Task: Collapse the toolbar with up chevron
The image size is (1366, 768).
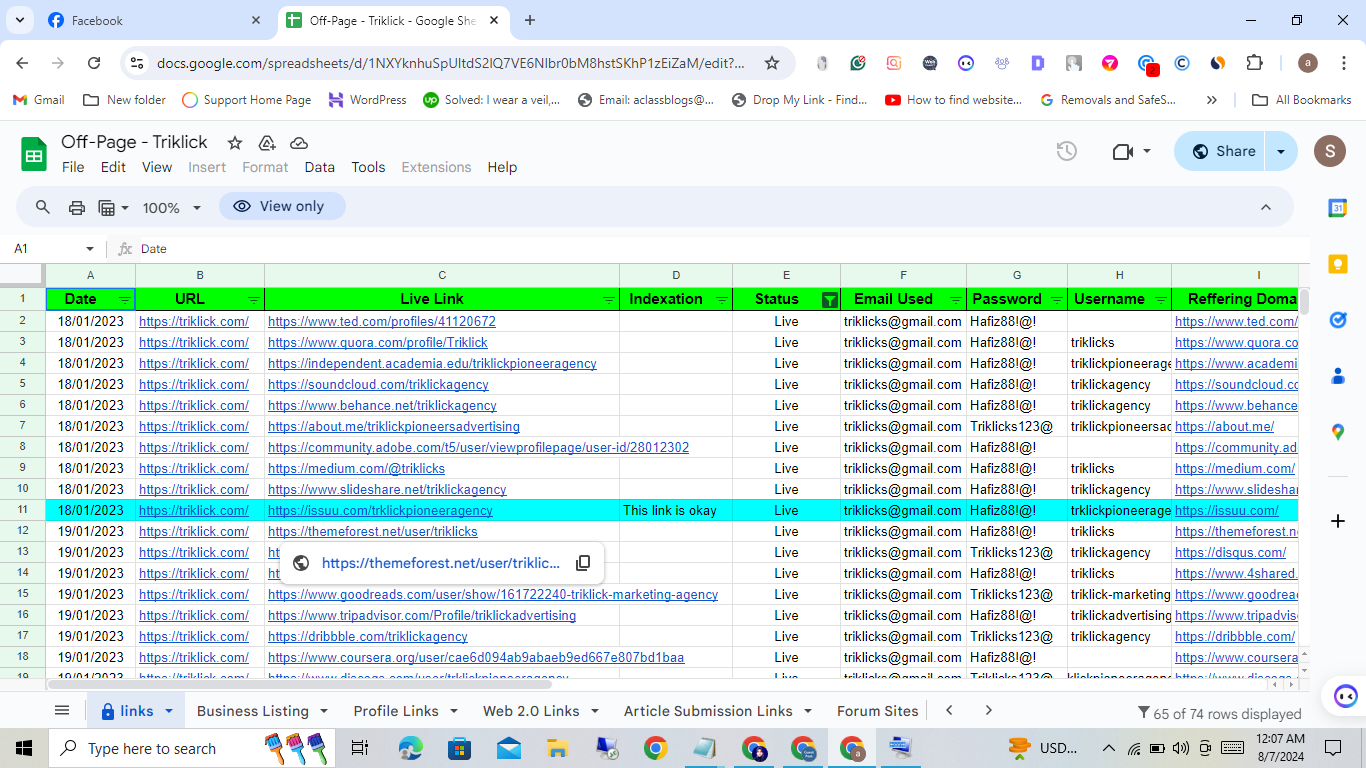Action: point(1265,207)
